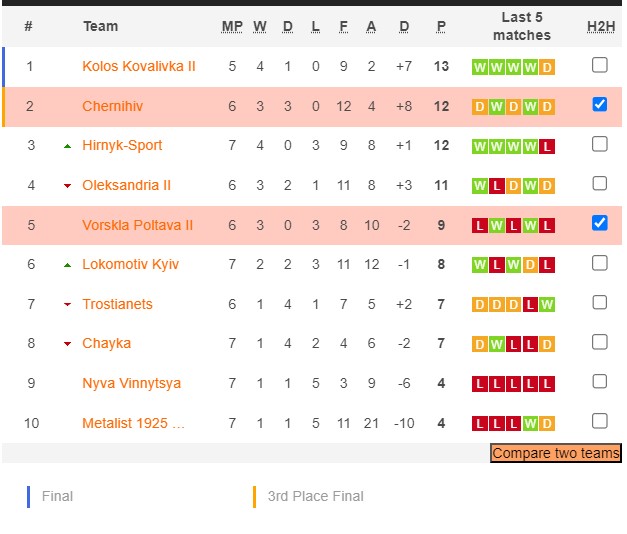Image resolution: width=627 pixels, height=534 pixels.
Task: Click Hirnyk-Sport green up arrow icon
Action: tap(67, 146)
